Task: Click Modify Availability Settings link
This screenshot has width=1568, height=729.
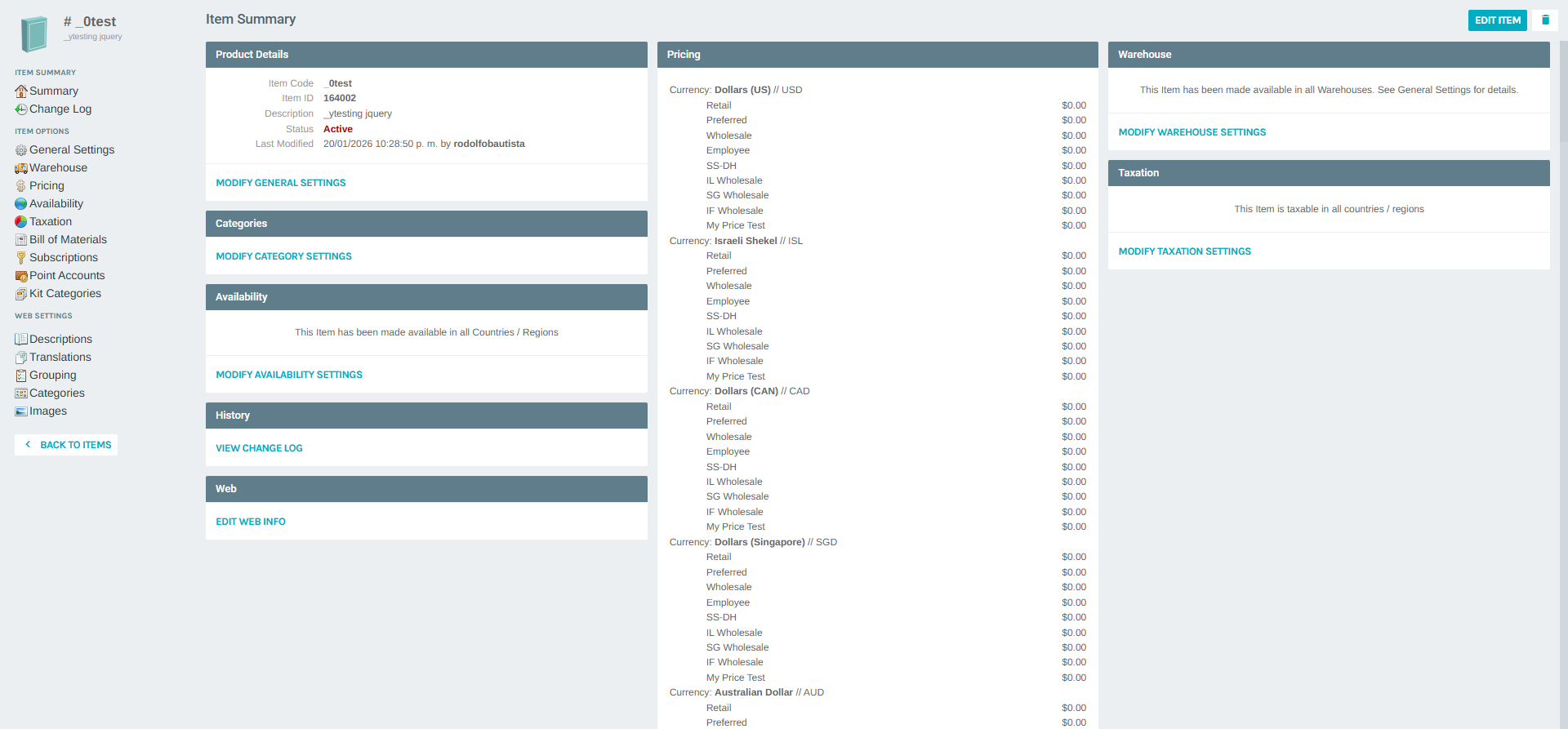Action: tap(289, 375)
